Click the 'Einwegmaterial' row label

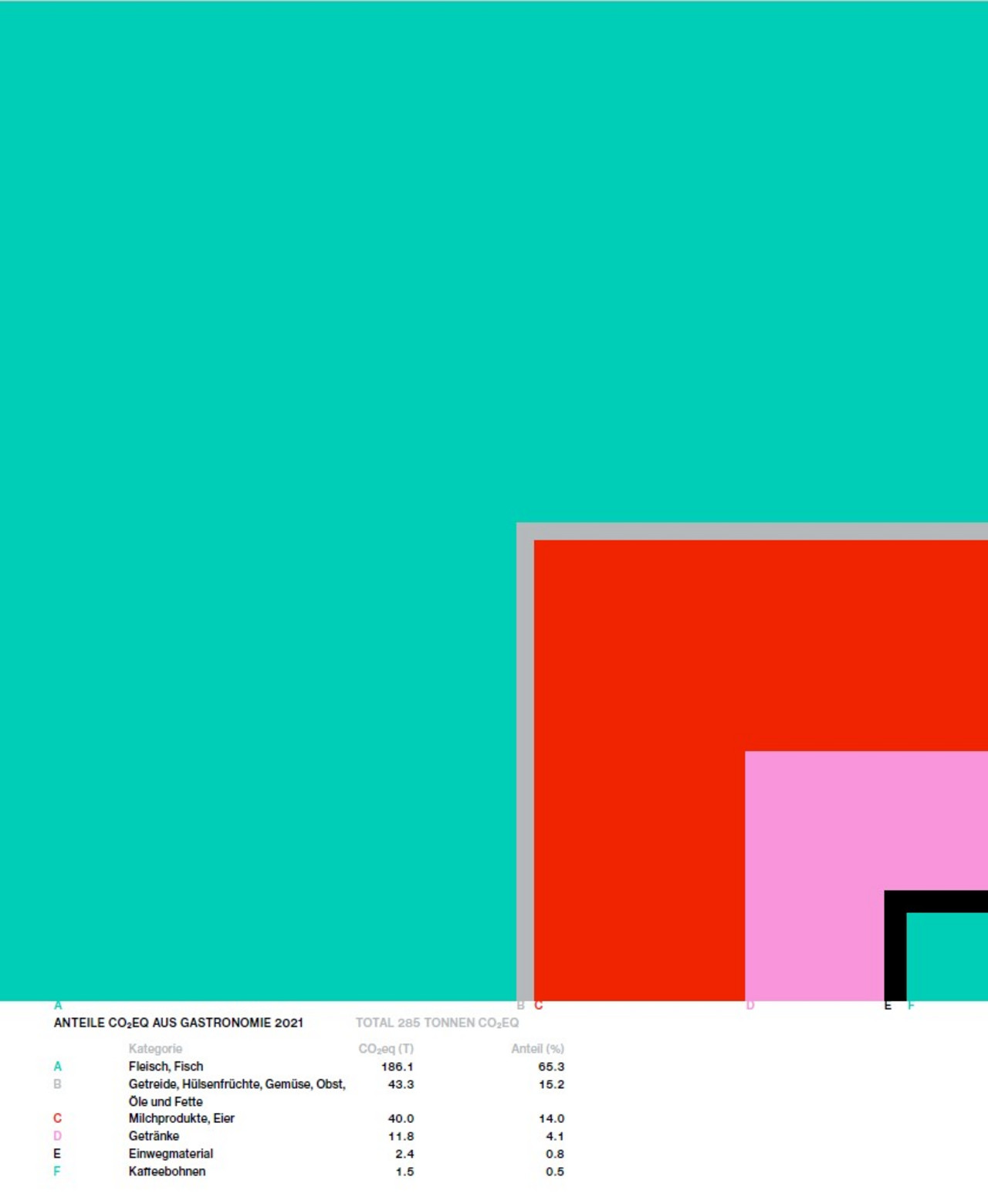(x=171, y=1153)
